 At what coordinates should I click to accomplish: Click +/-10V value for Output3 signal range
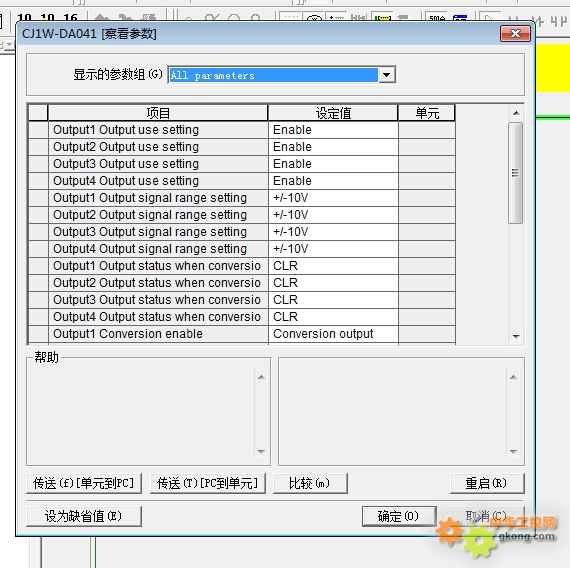333,232
